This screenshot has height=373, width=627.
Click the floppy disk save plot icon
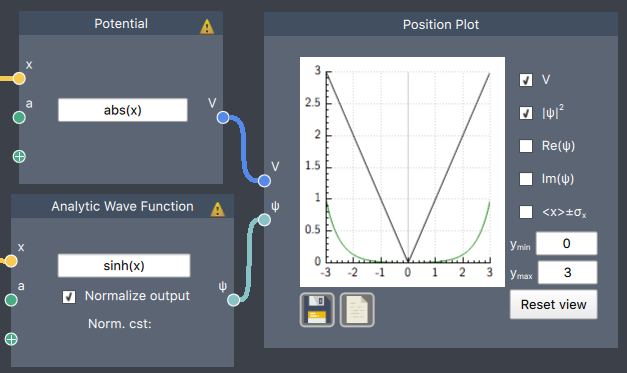317,310
